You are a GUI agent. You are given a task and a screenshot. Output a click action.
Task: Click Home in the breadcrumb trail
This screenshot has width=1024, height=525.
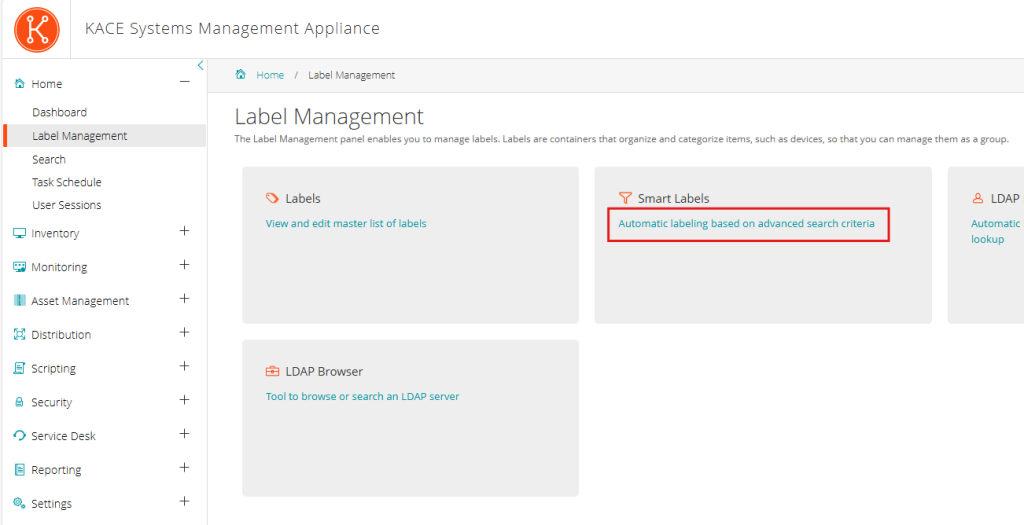pos(269,75)
